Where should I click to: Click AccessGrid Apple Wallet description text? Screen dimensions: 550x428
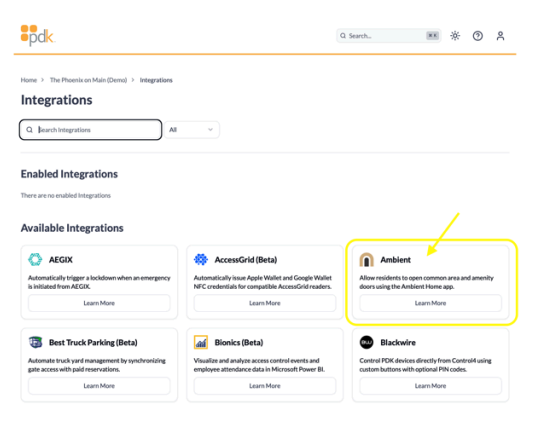click(263, 282)
